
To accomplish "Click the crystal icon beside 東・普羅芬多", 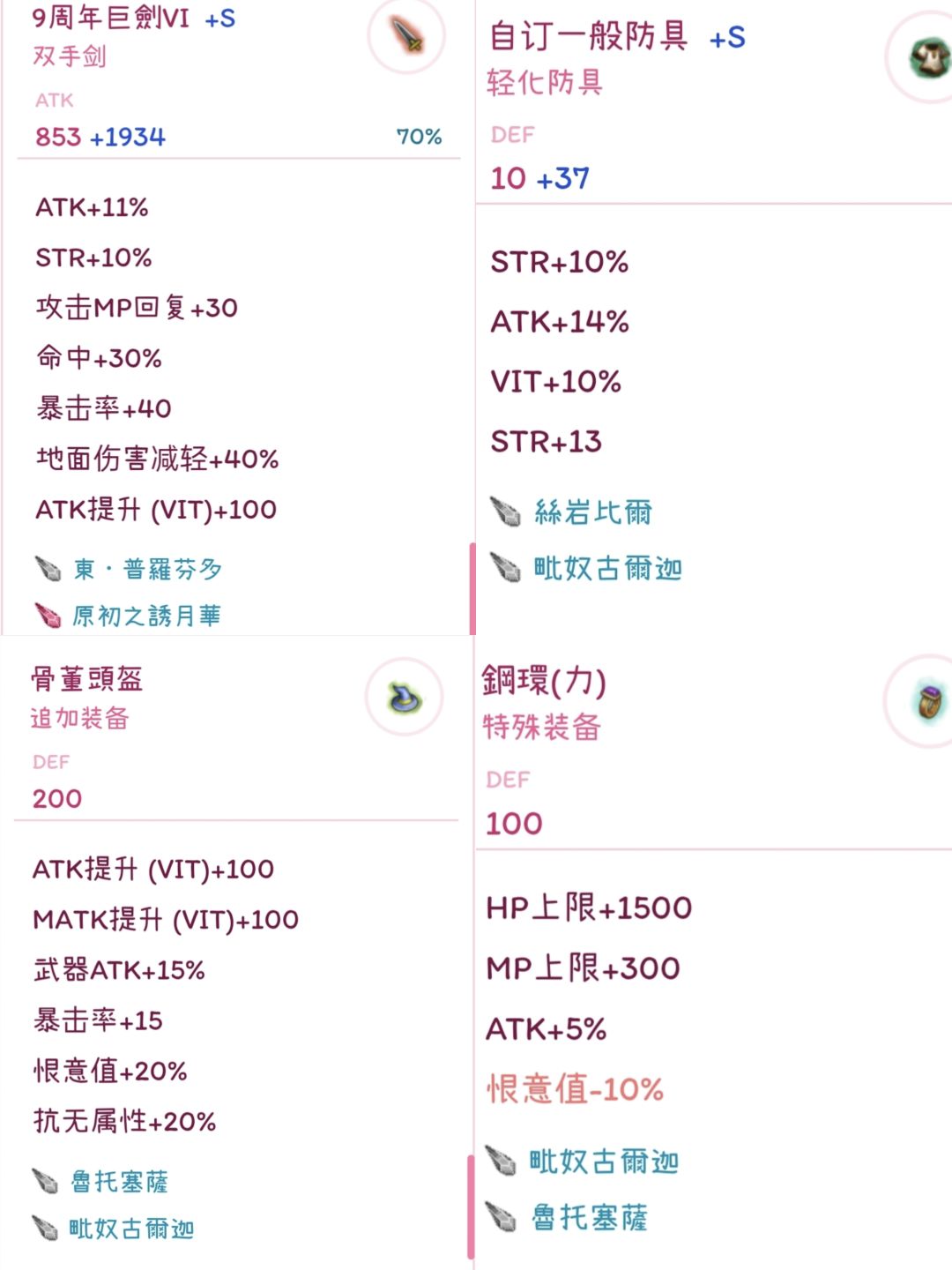I will point(48,568).
